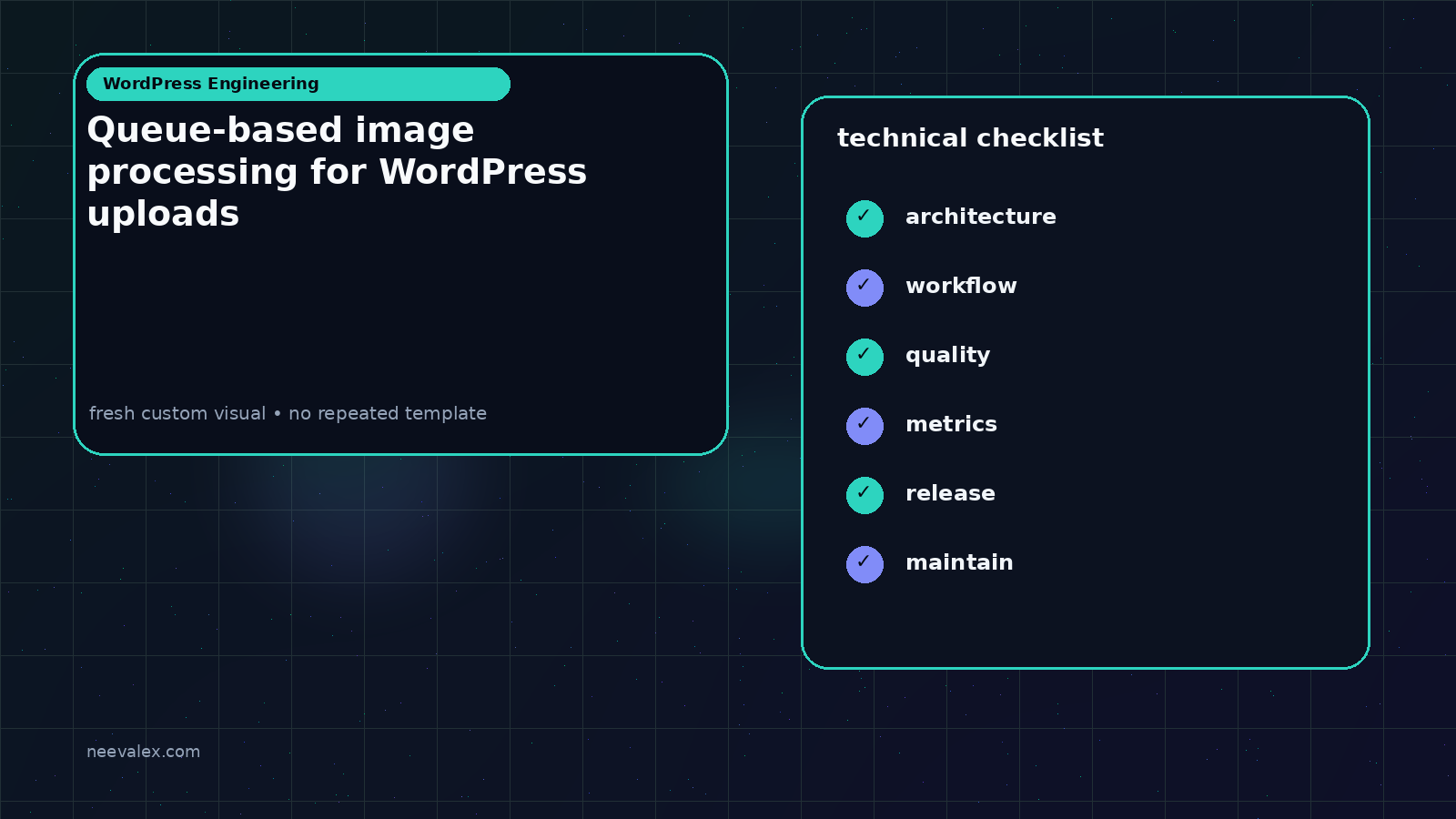Image resolution: width=1456 pixels, height=819 pixels.
Task: Click the checkmark icon beside architecture
Action: click(x=864, y=218)
